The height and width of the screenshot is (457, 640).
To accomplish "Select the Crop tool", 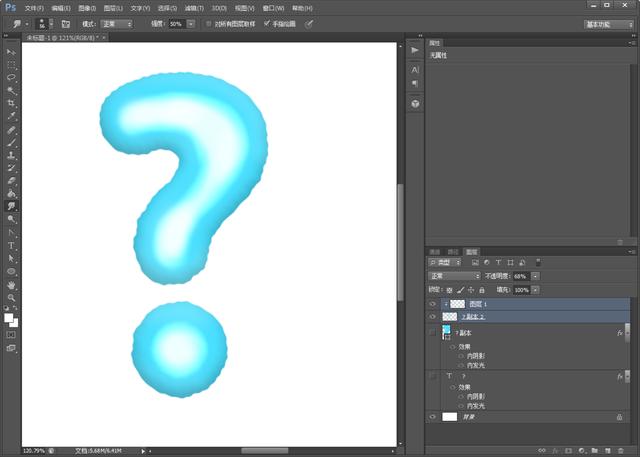I will click(11, 103).
